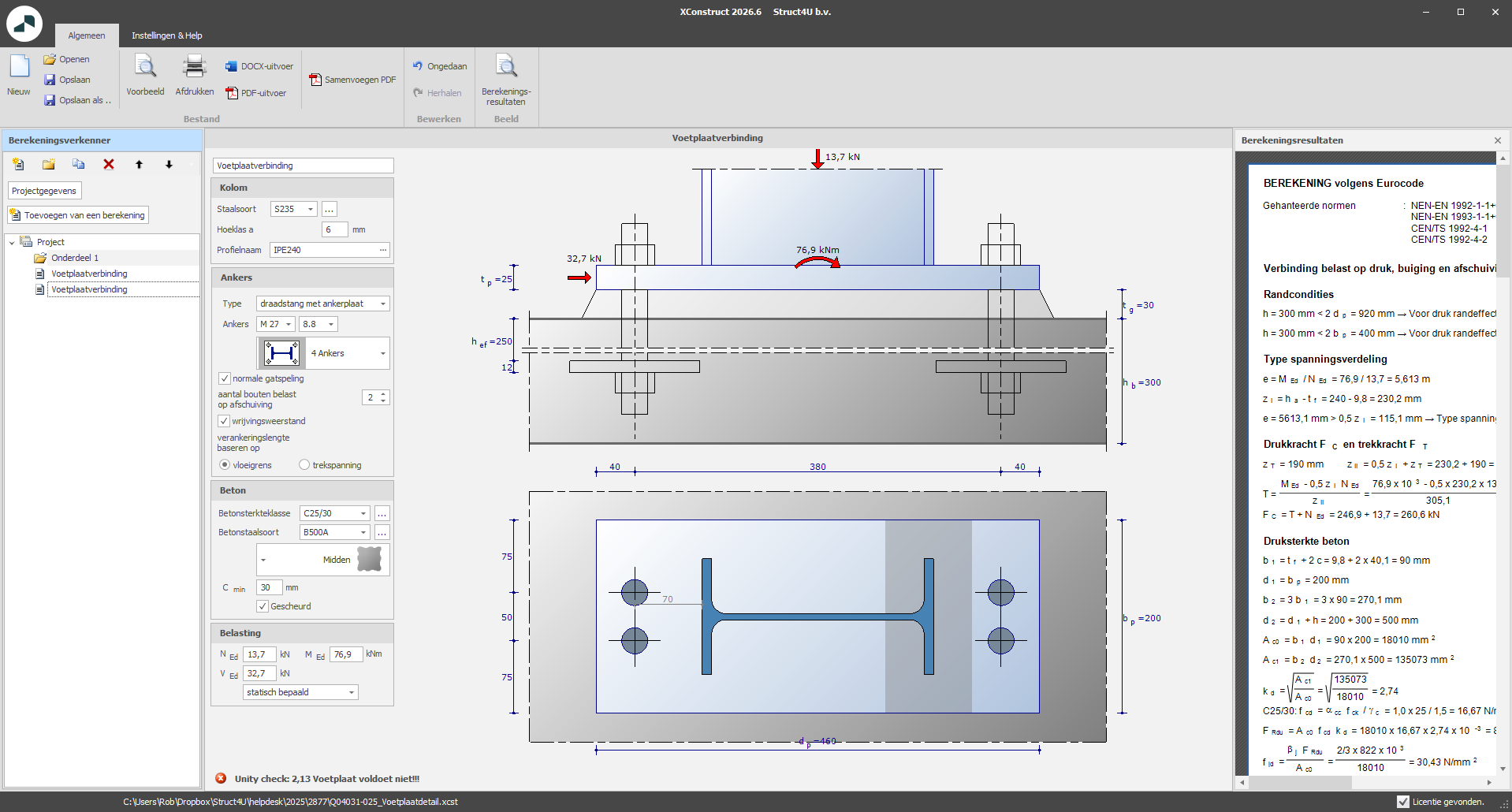This screenshot has height=812, width=1512.
Task: Click Toevoegen van een berekening button
Action: [78, 215]
